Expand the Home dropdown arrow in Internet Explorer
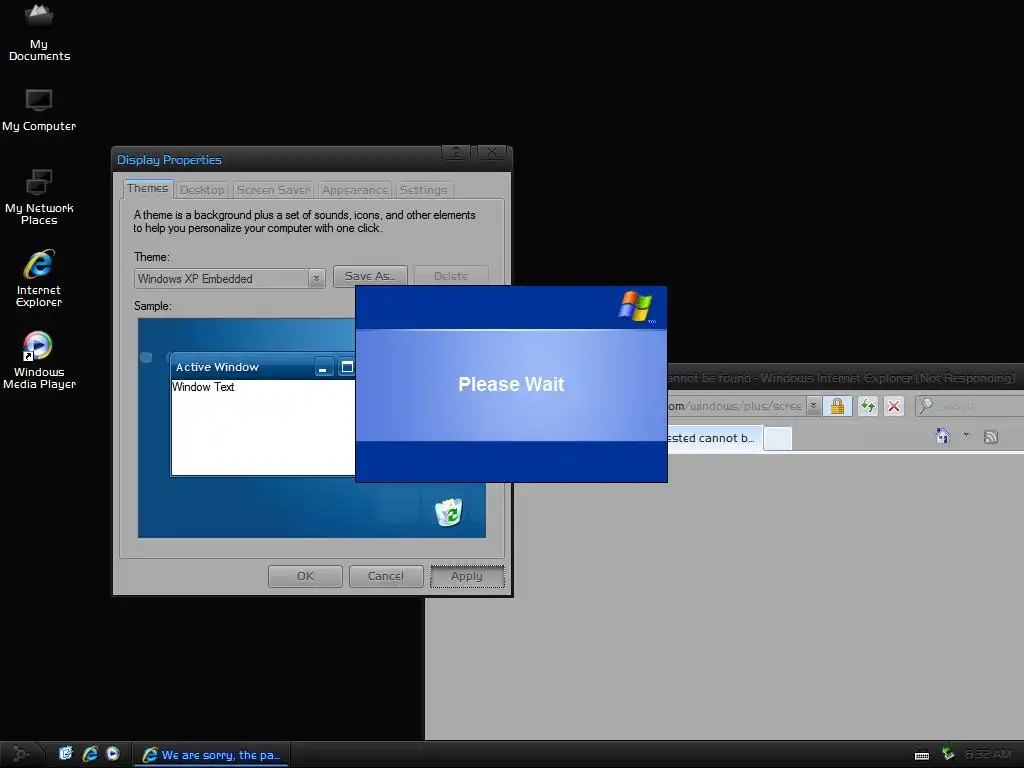1024x768 pixels. (x=966, y=435)
